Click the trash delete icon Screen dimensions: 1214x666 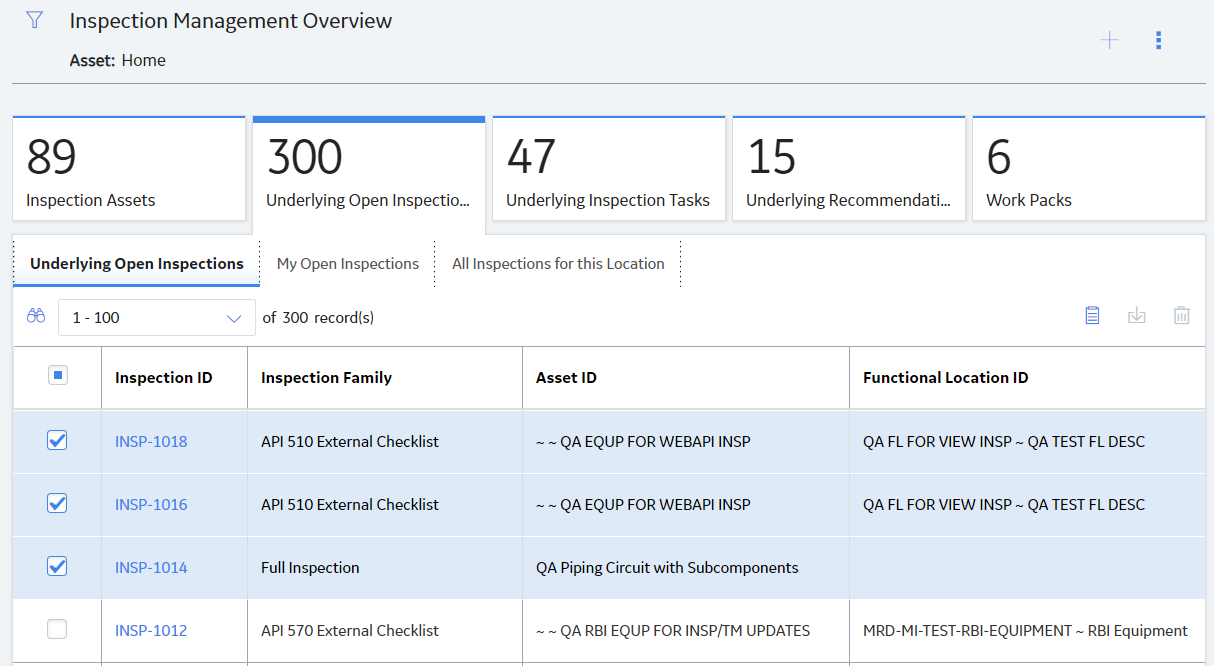[1181, 316]
